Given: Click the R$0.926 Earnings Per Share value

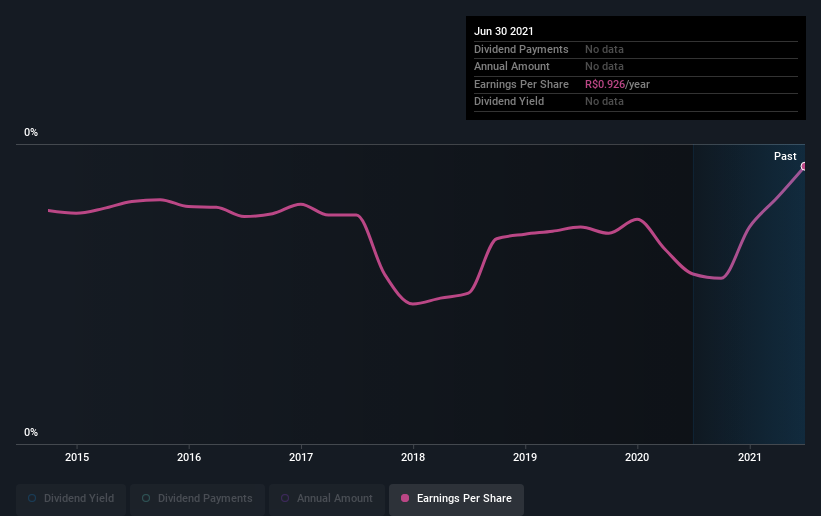Looking at the screenshot, I should point(605,84).
